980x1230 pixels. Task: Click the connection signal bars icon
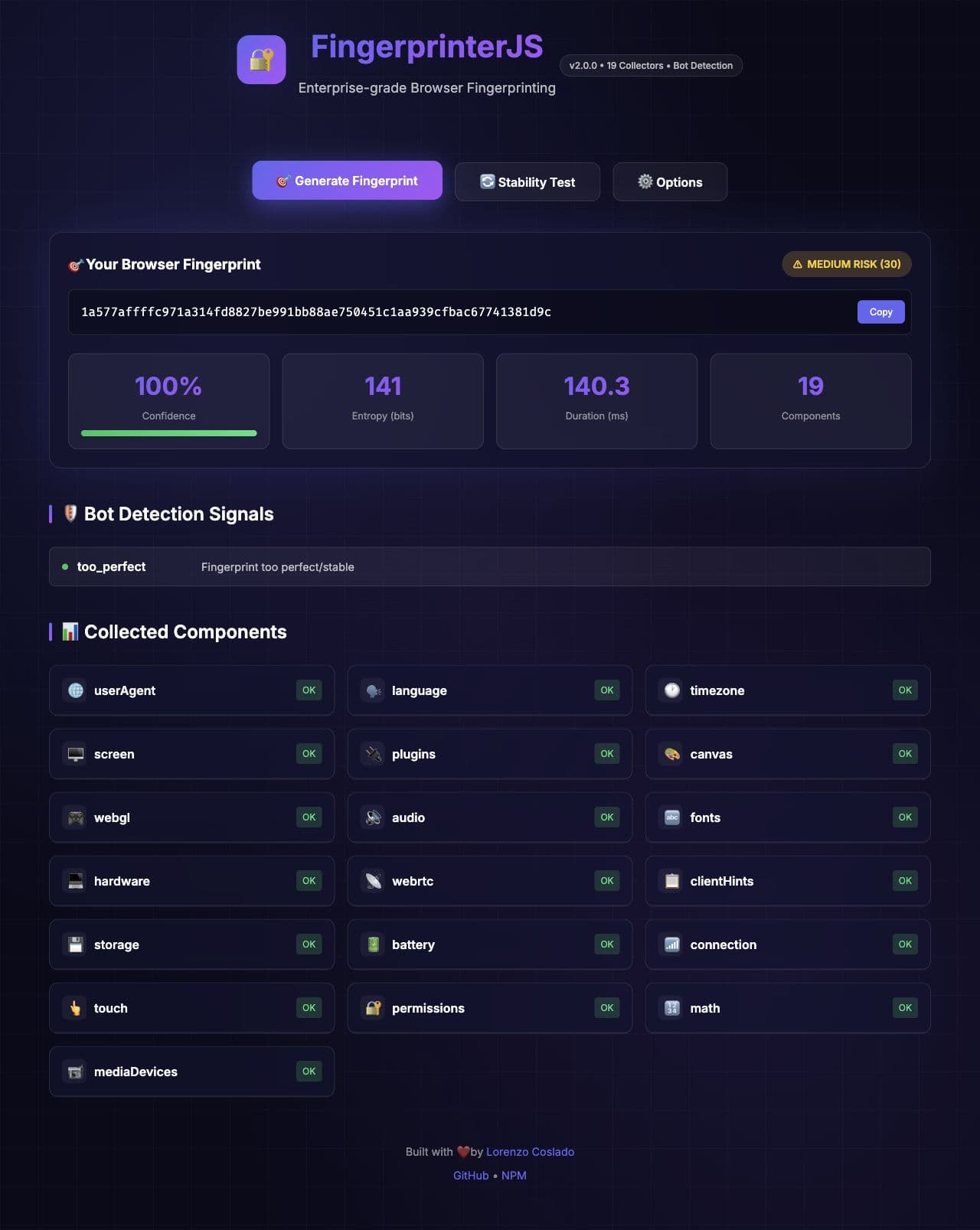click(672, 945)
